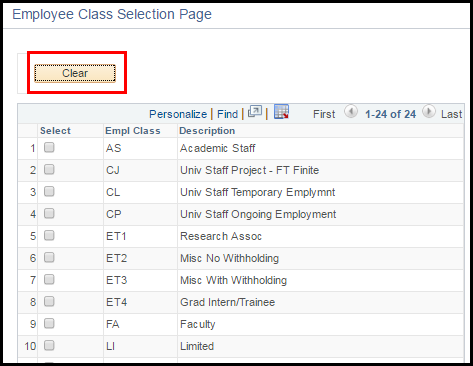Tick the CL Temporary Emplymnt checkbox
This screenshot has width=473, height=366.
[49, 191]
